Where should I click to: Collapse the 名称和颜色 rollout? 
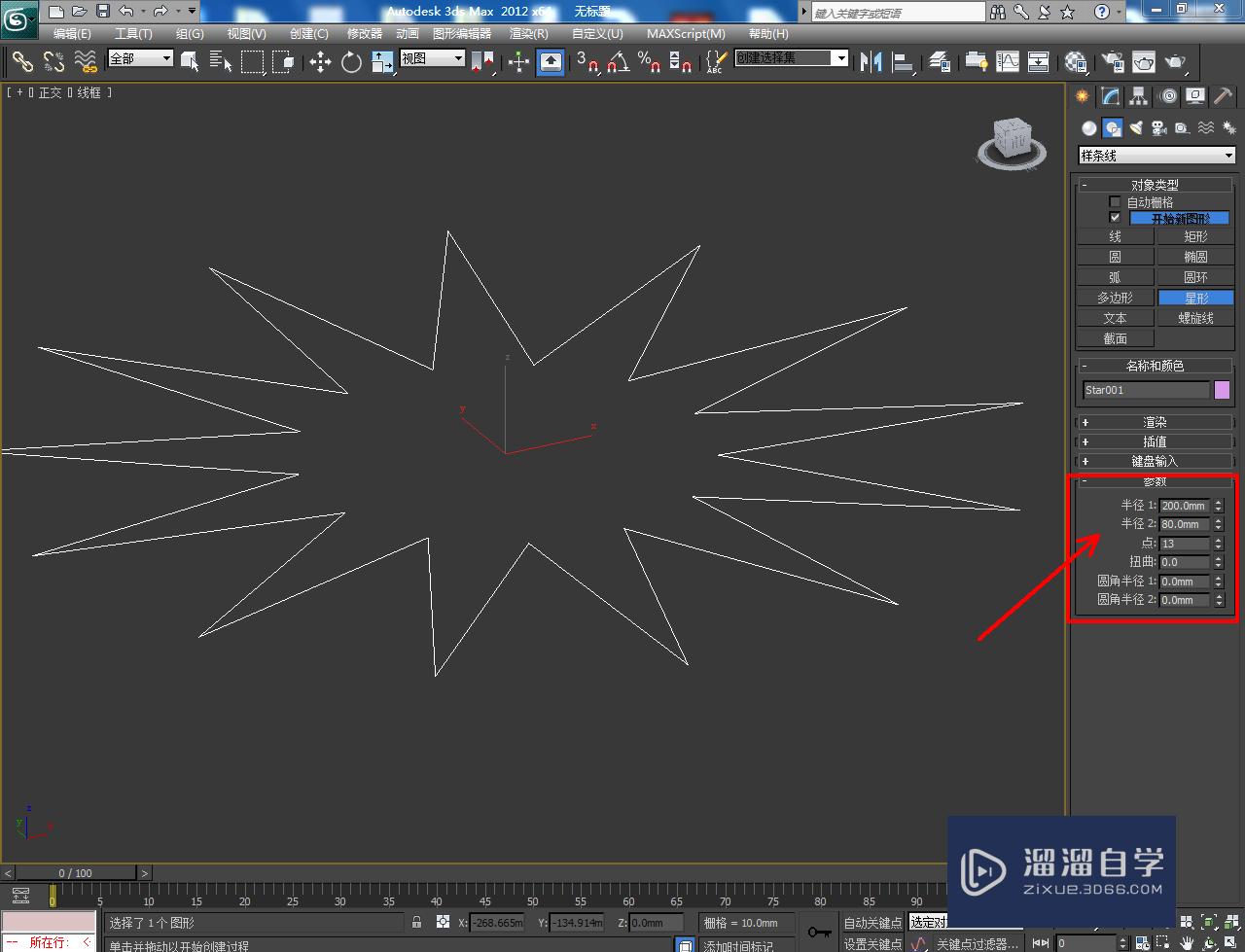[x=1155, y=366]
